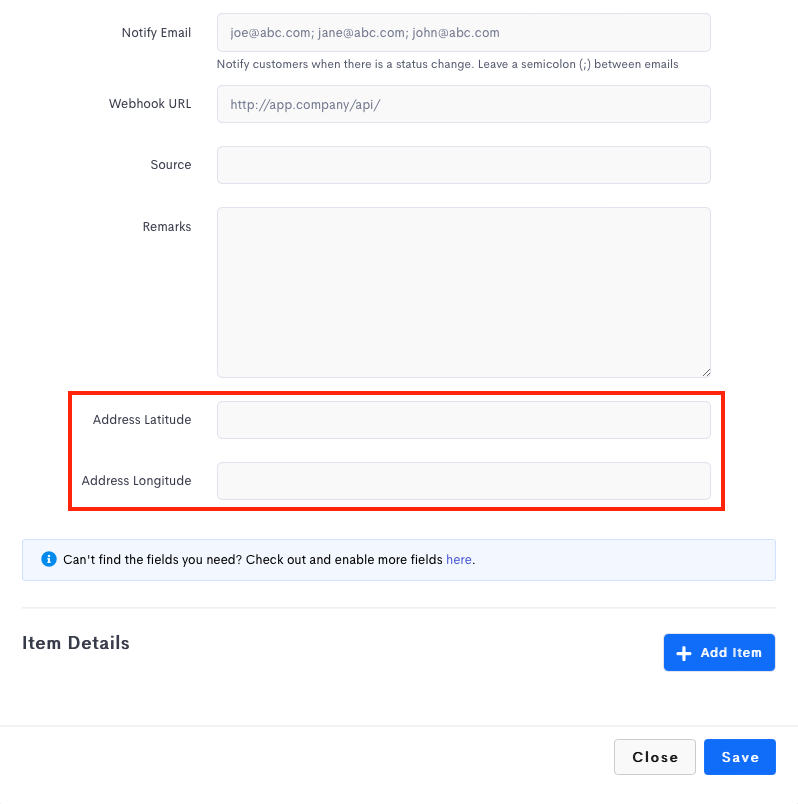Click the blue info icon in banner
The width and height of the screenshot is (798, 804).
coord(49,560)
